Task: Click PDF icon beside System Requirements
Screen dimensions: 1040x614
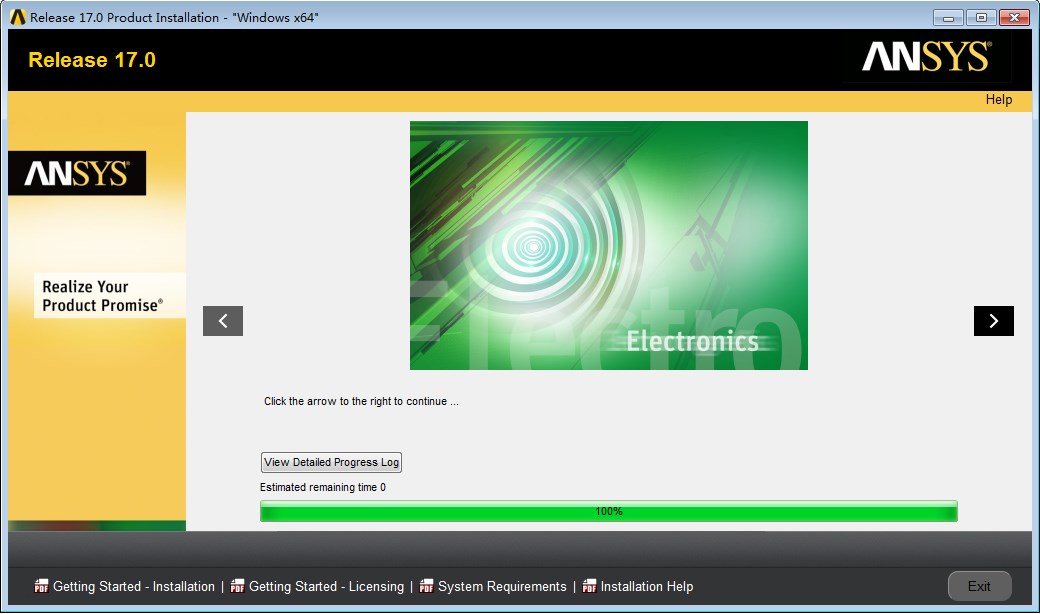Action: tap(427, 586)
